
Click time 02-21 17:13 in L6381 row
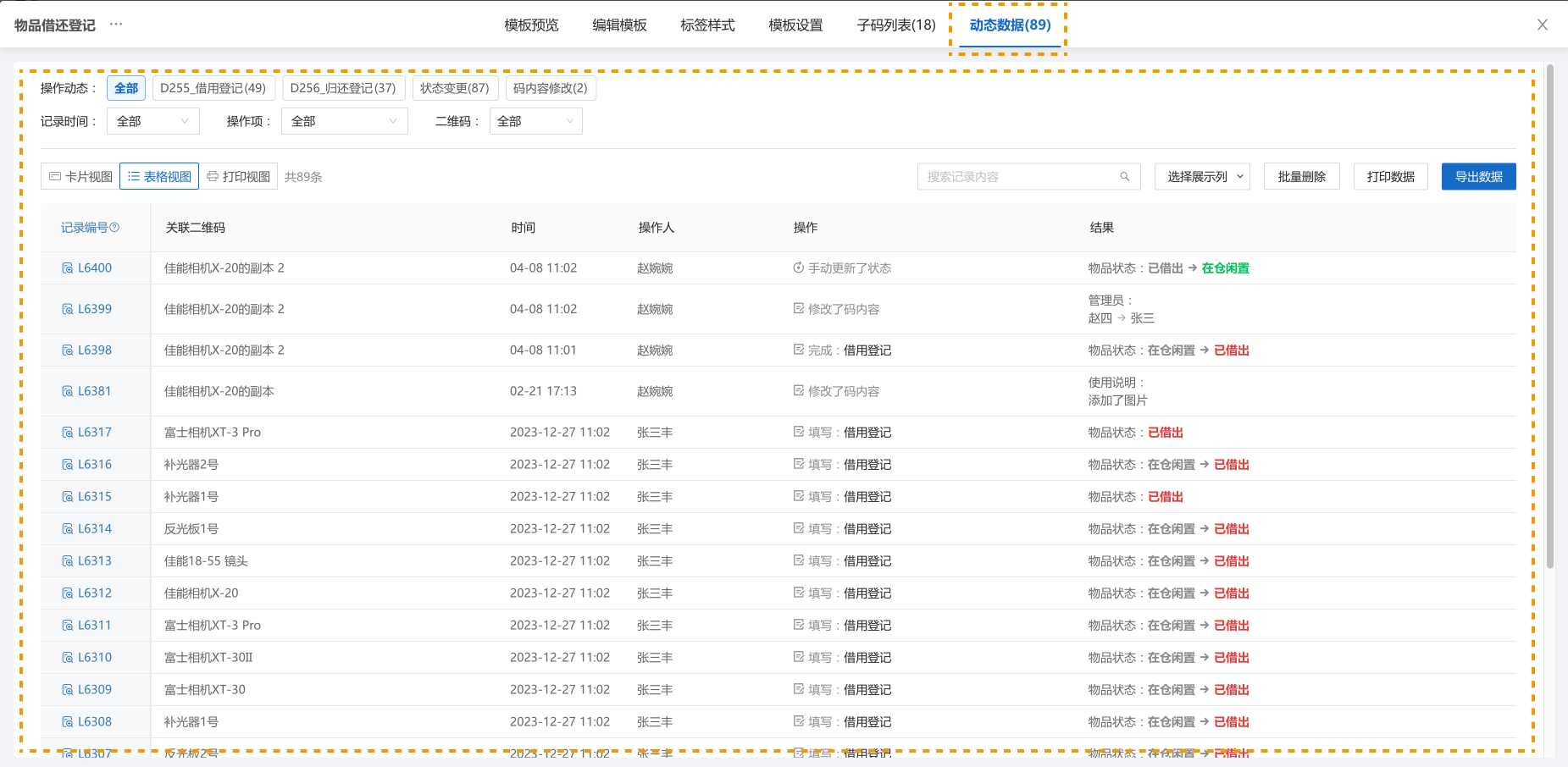[543, 391]
